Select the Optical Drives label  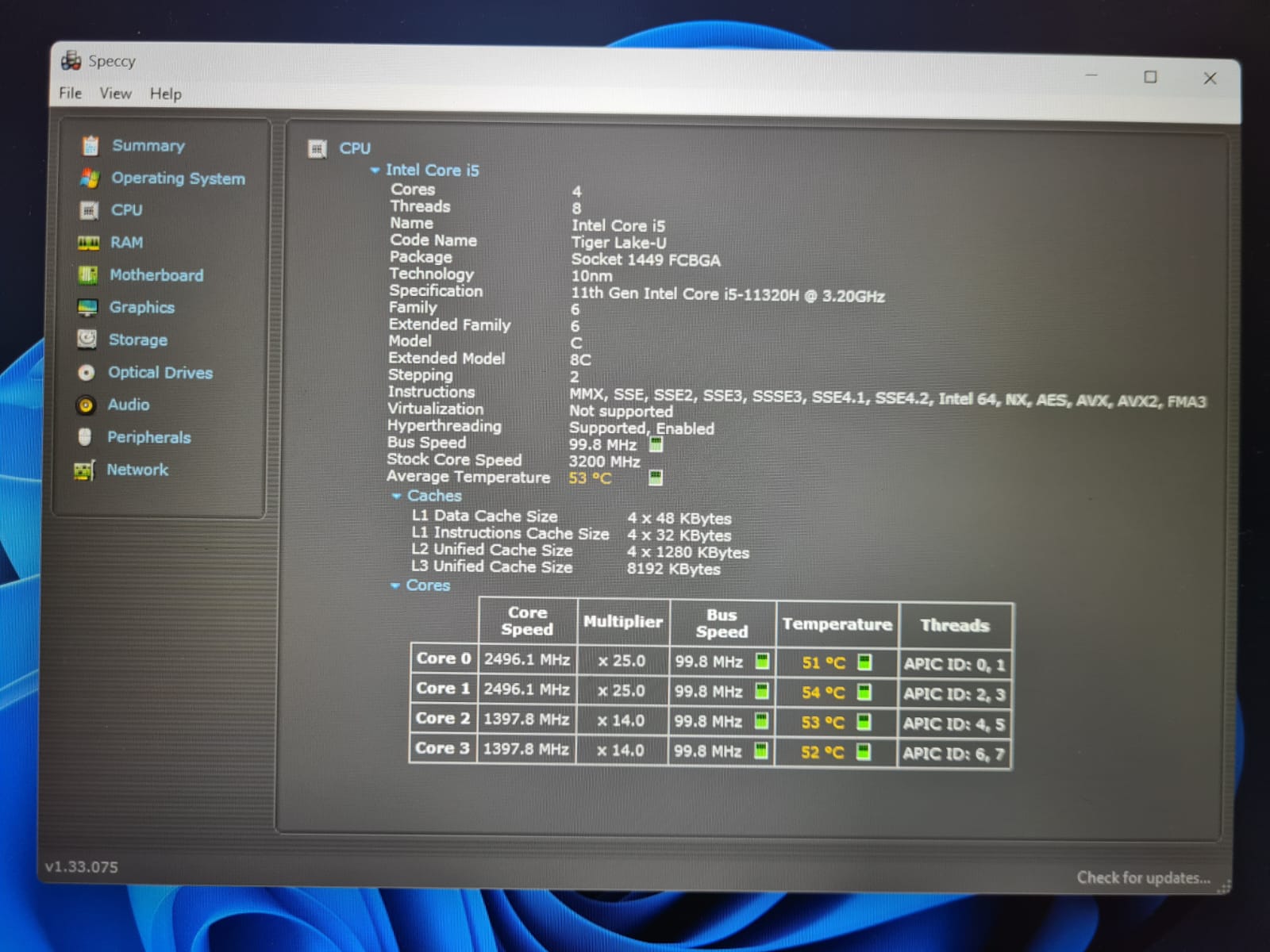pos(160,373)
